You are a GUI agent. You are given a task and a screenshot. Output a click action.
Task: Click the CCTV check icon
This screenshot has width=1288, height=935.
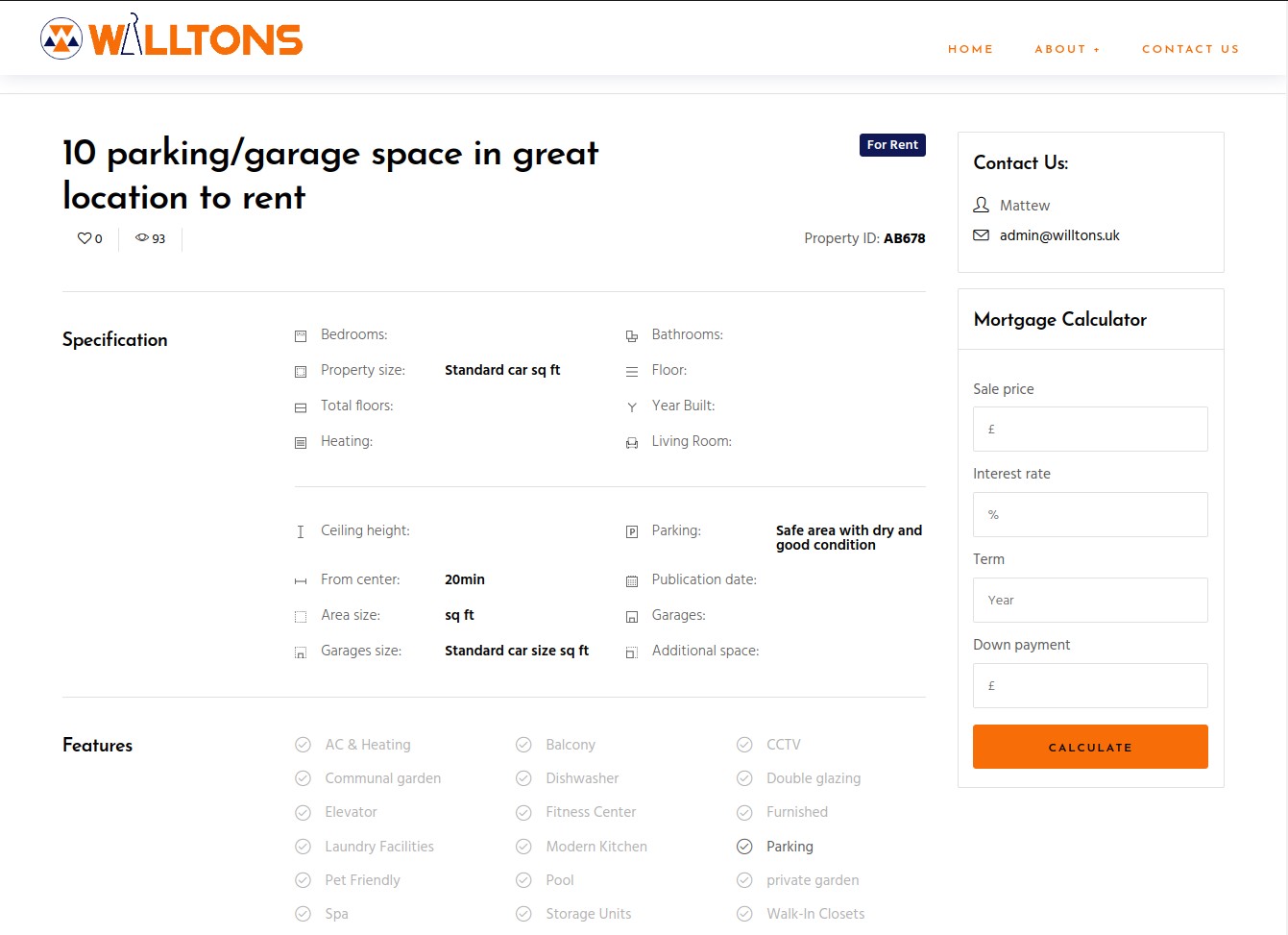coord(744,745)
